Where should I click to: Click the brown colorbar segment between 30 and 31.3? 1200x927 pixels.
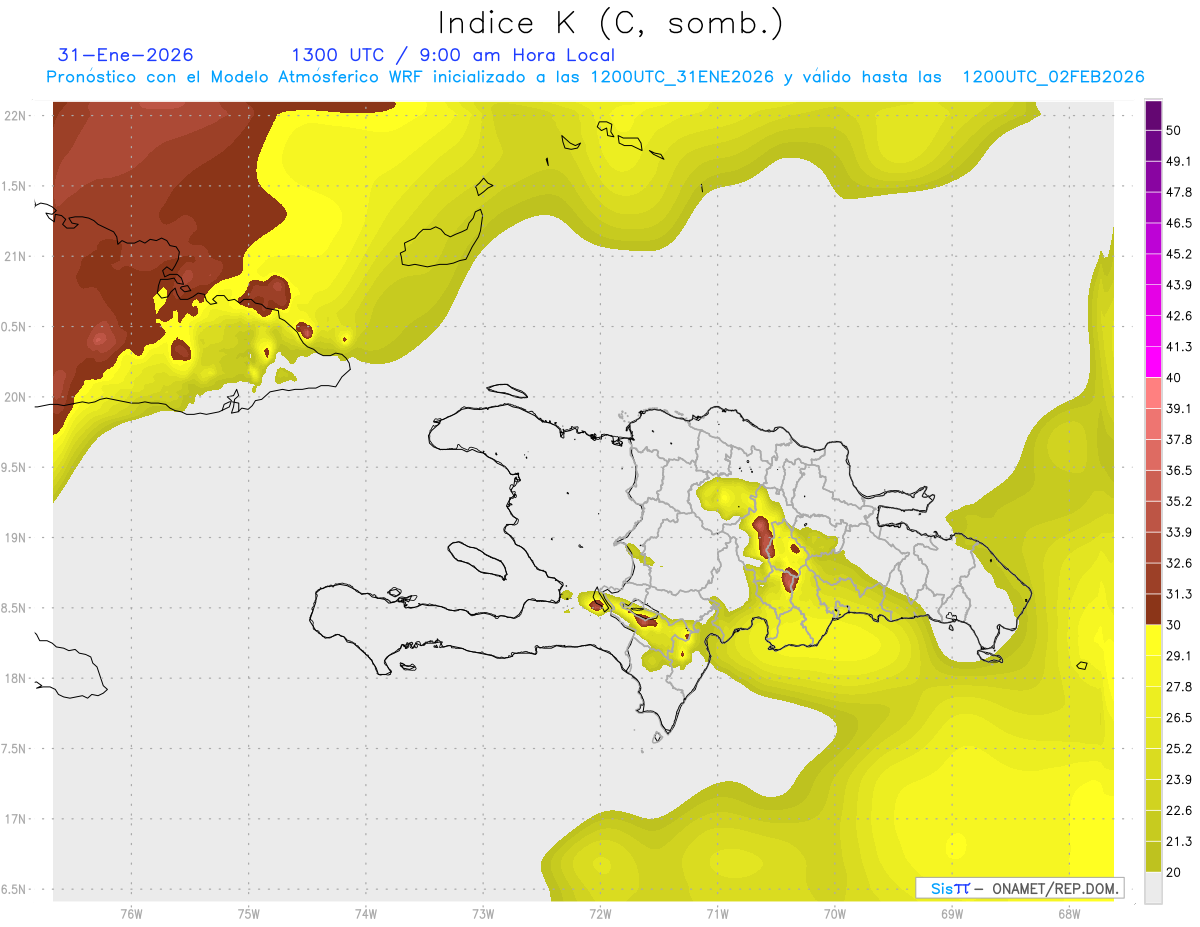[1153, 609]
